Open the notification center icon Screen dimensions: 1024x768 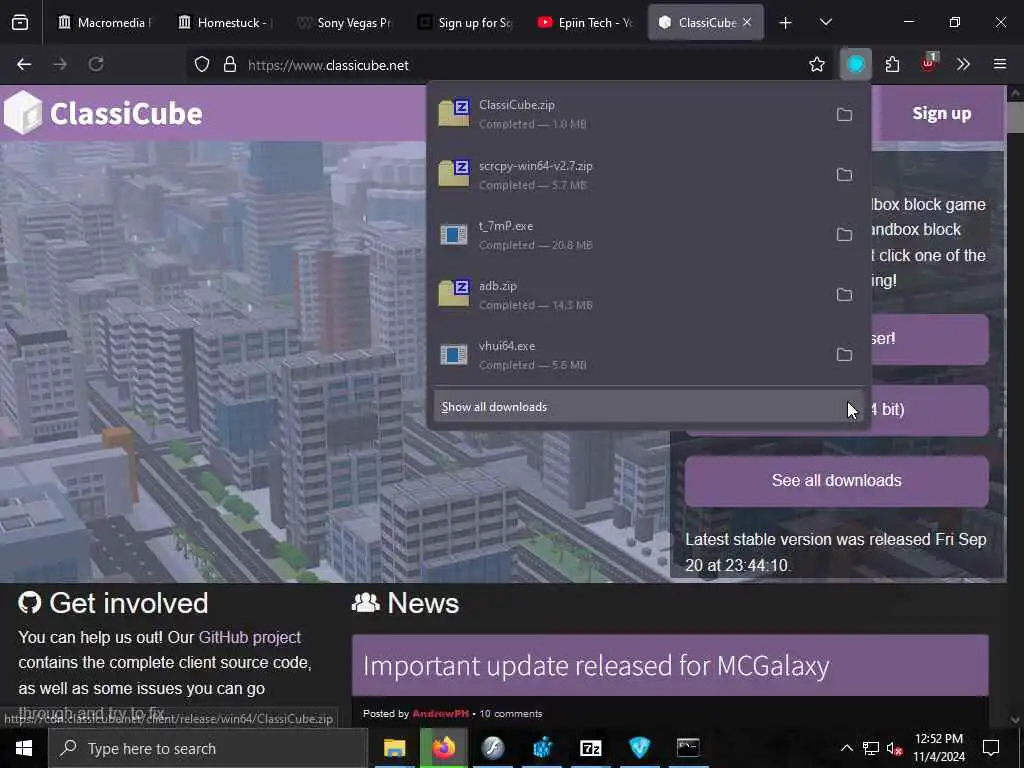(991, 748)
